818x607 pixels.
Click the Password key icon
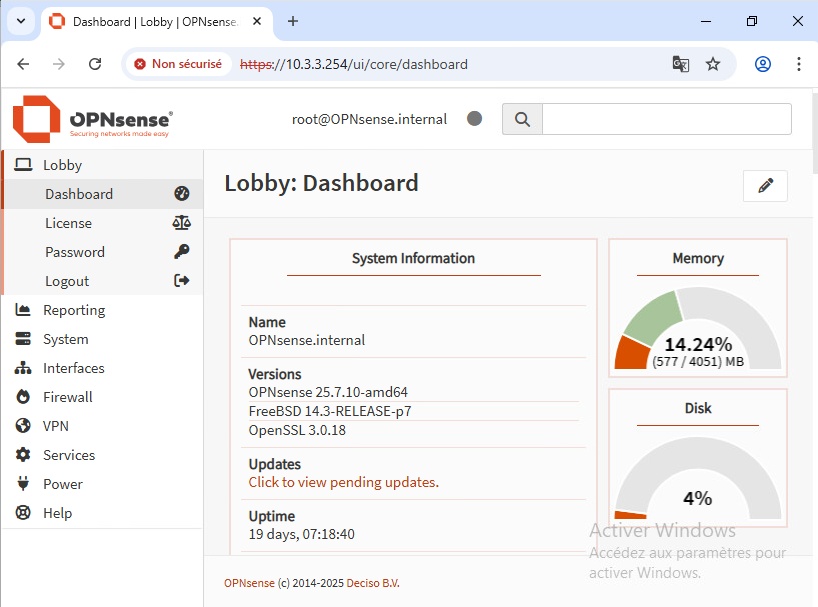[182, 252]
